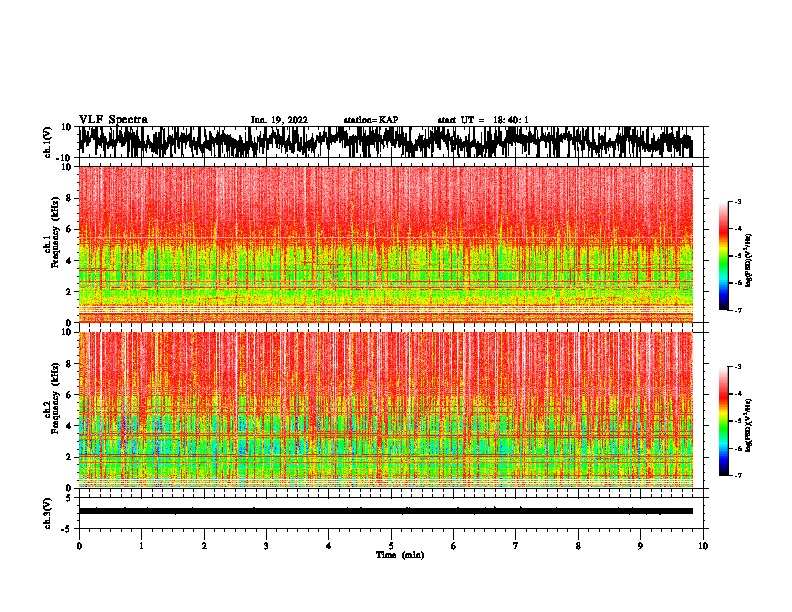The image size is (792, 612).
Task: Click time-axis tick label "3"
Action: pyautogui.click(x=266, y=546)
